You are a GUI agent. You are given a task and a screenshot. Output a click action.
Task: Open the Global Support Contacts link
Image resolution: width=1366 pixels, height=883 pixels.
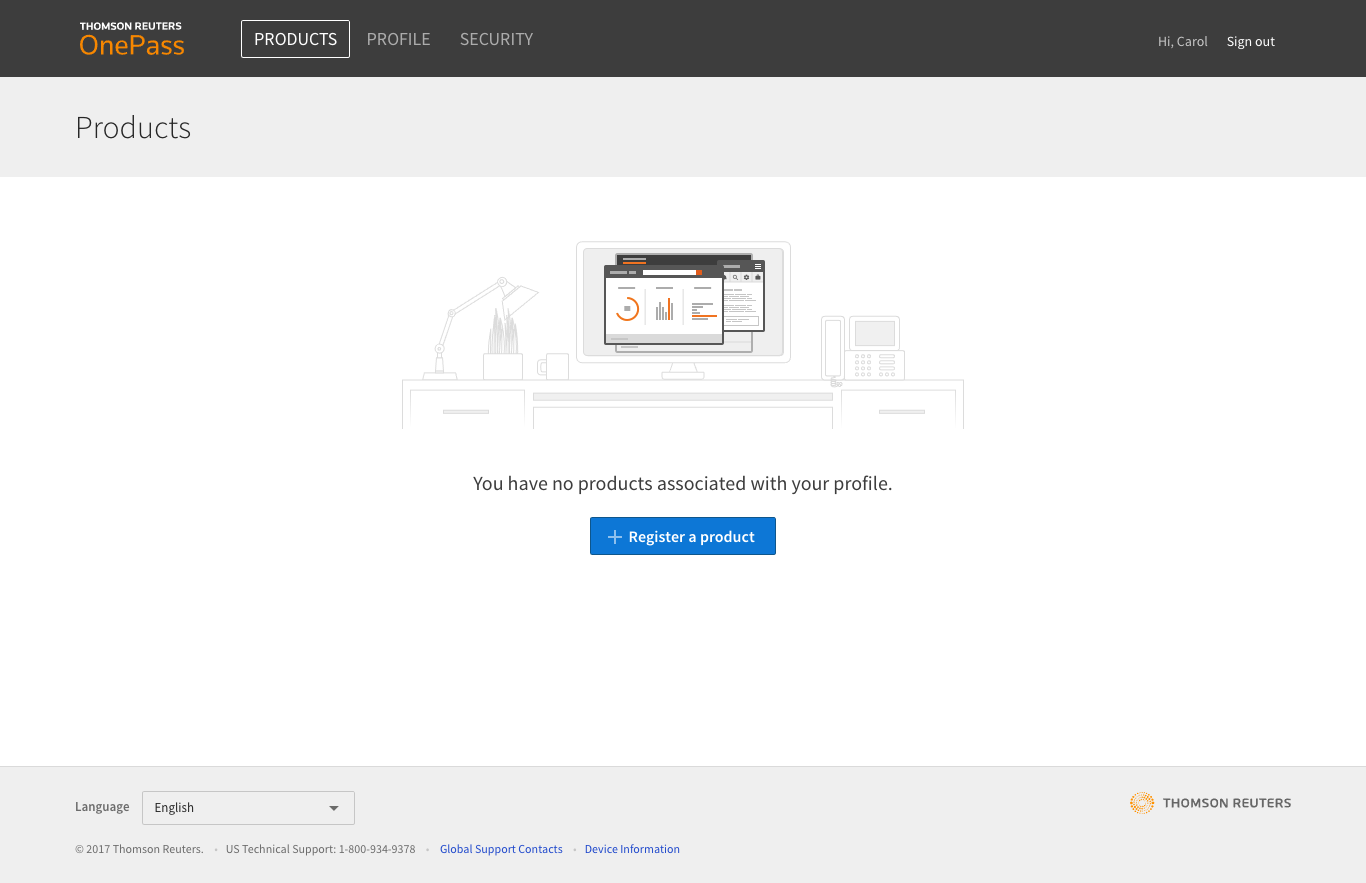tap(501, 849)
